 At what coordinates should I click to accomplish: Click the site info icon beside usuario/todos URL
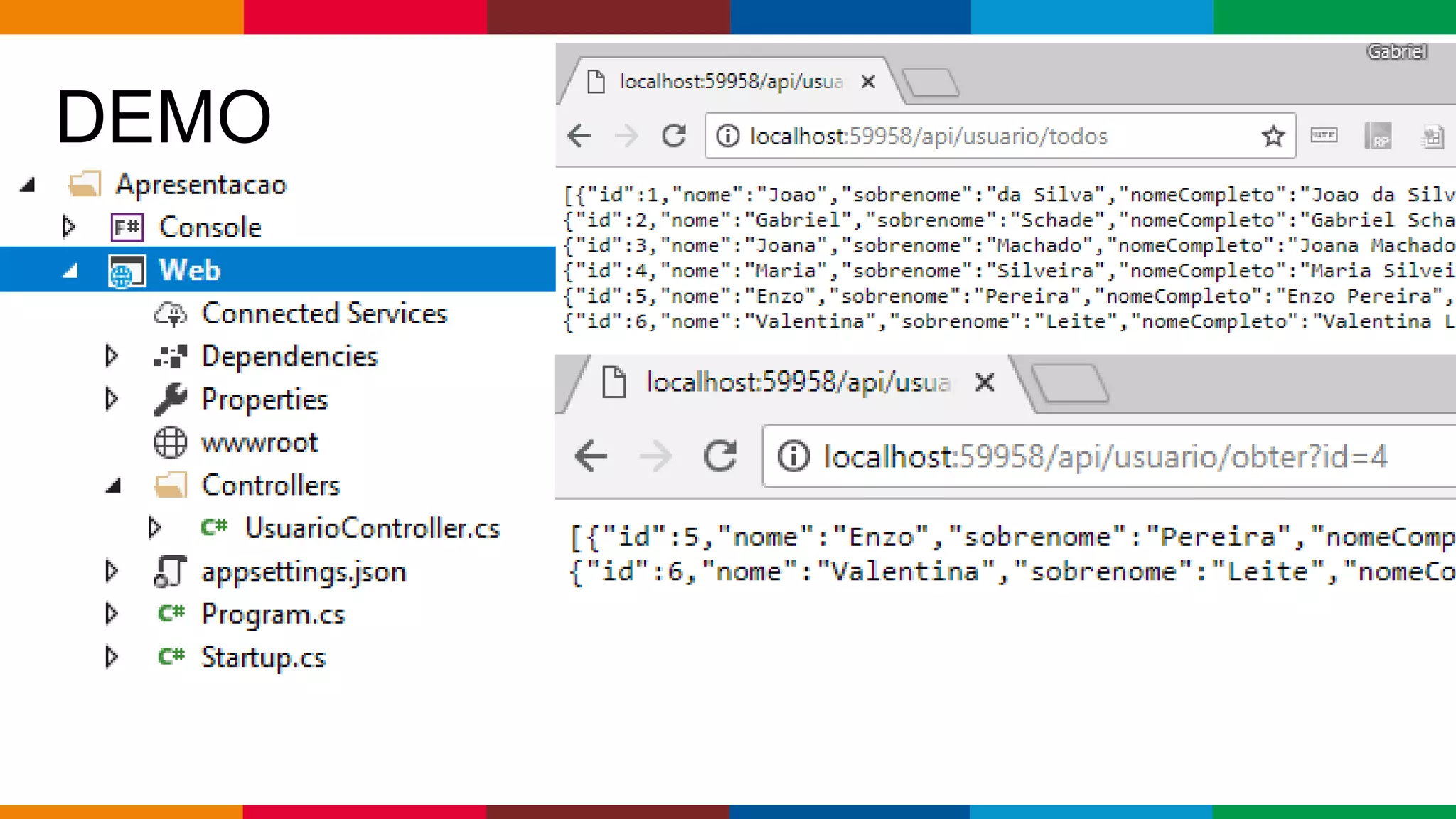(727, 136)
